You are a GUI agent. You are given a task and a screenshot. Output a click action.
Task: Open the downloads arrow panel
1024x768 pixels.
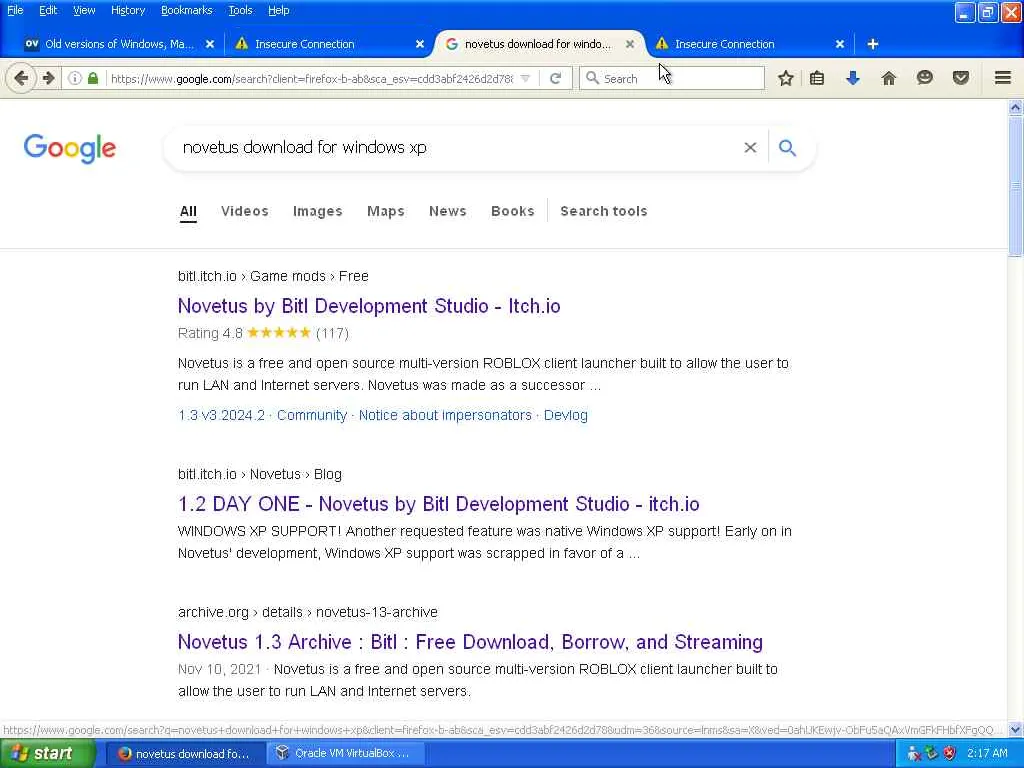tap(853, 78)
